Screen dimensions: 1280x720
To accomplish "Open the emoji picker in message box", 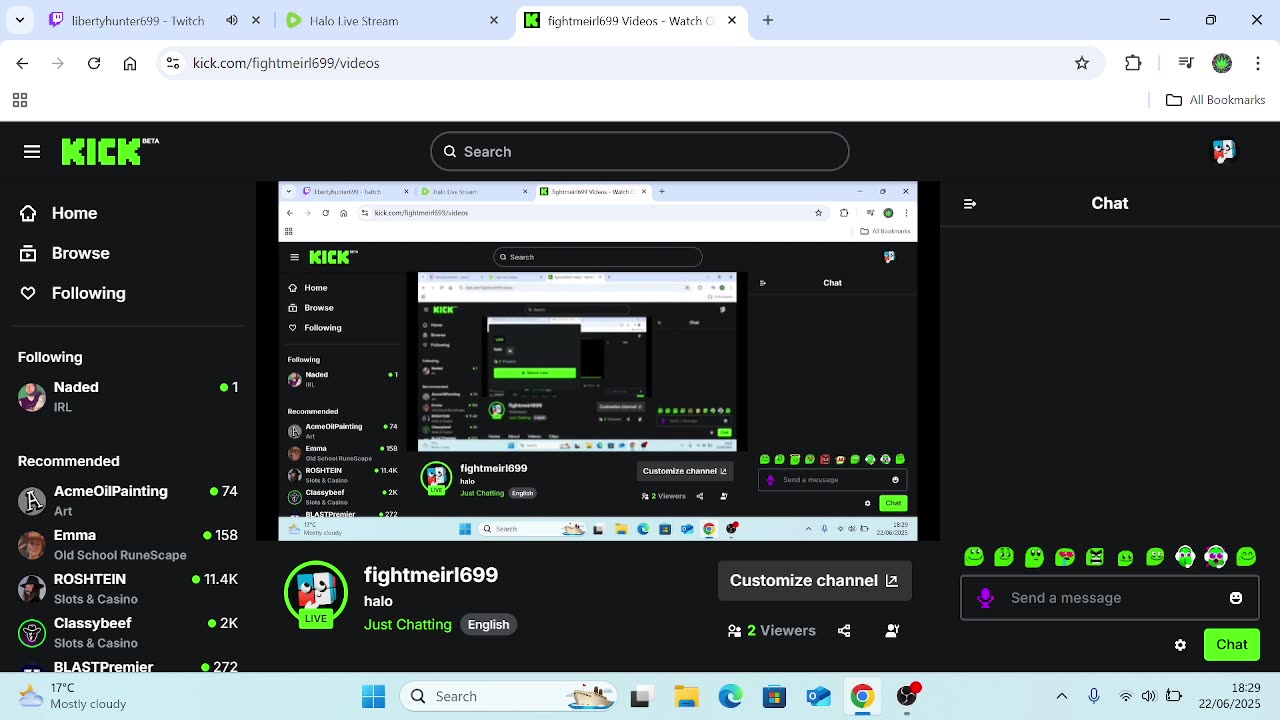I will pyautogui.click(x=1236, y=598).
